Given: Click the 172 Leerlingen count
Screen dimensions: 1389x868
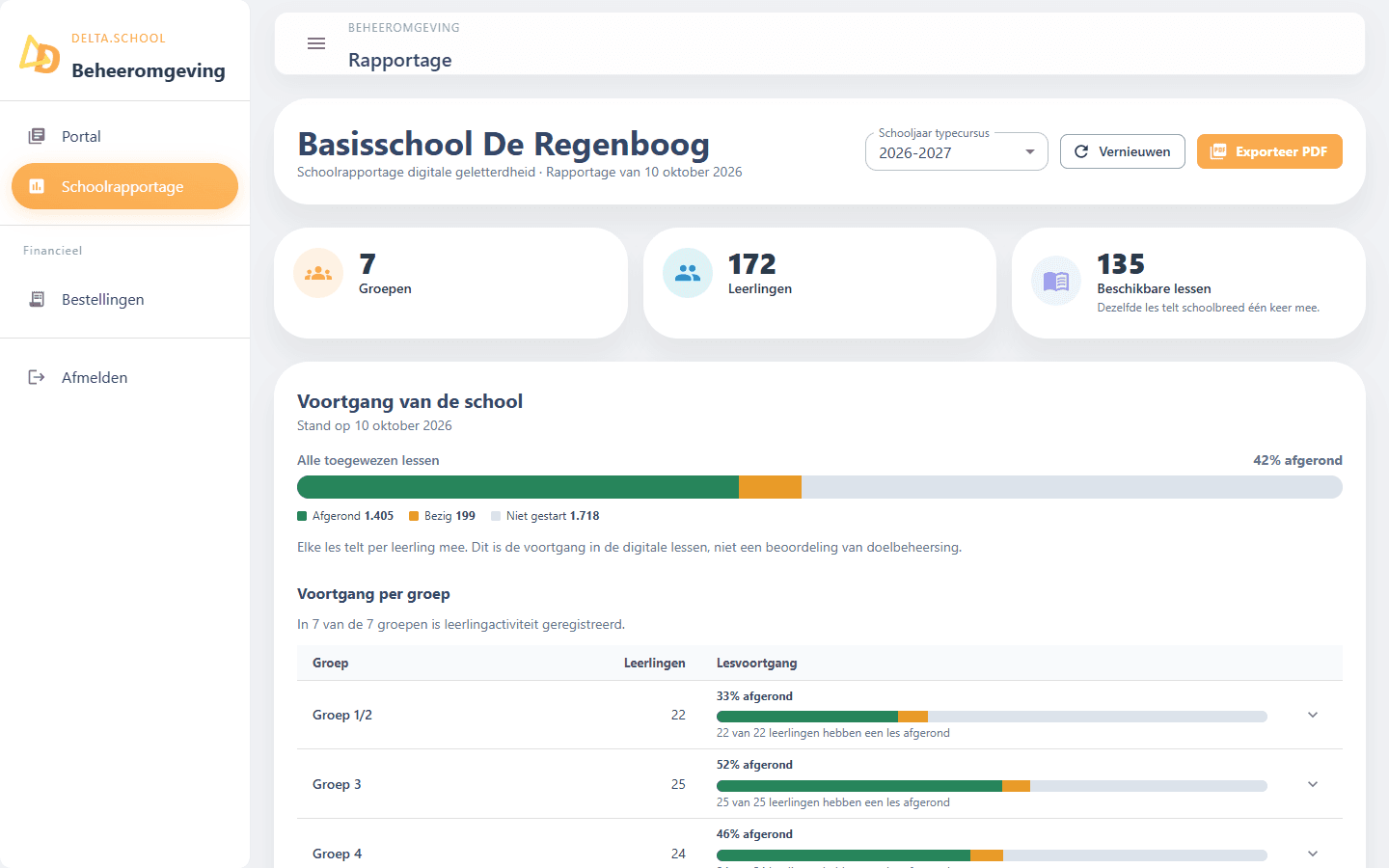Looking at the screenshot, I should click(x=752, y=263).
